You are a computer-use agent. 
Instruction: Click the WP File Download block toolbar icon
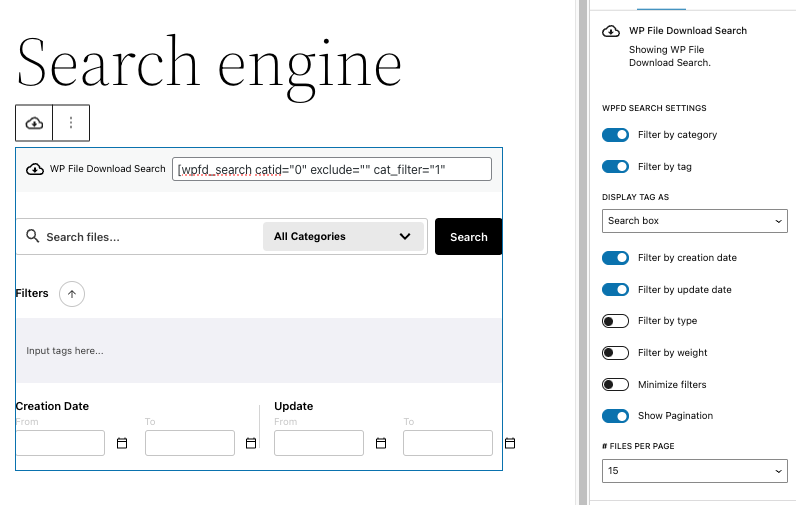[34, 123]
